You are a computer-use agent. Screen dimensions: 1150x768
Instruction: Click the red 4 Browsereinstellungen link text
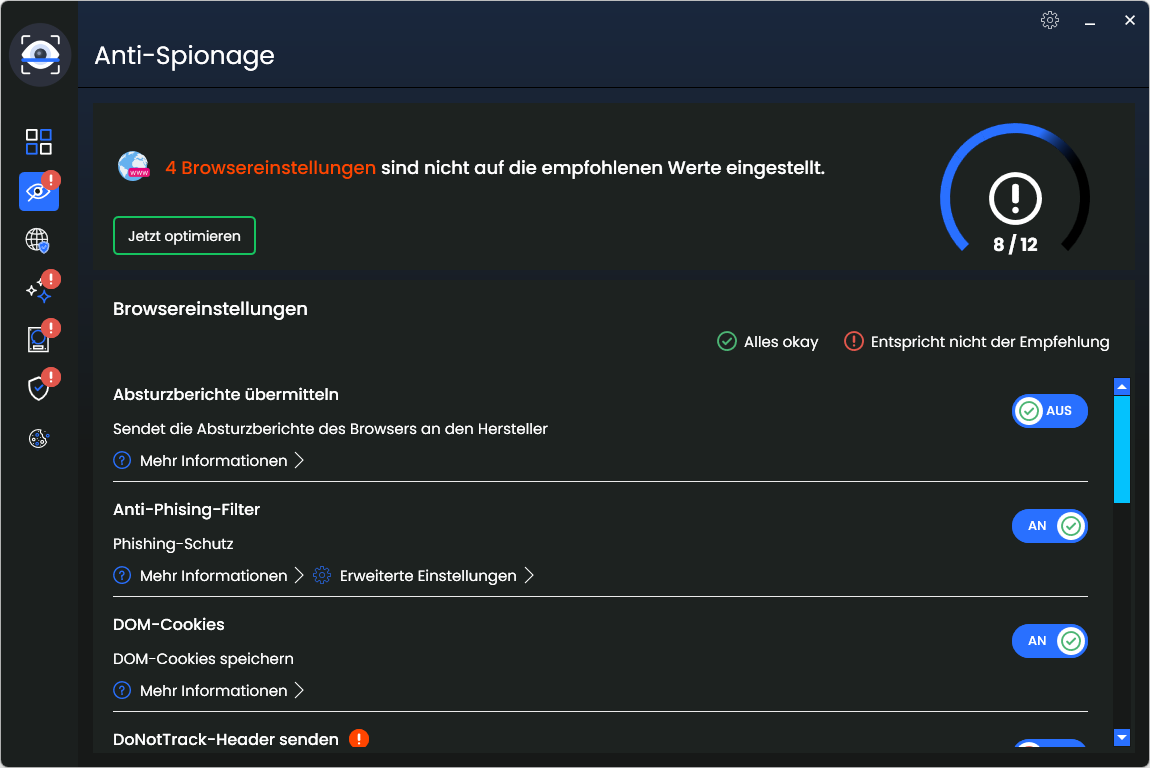pos(270,168)
